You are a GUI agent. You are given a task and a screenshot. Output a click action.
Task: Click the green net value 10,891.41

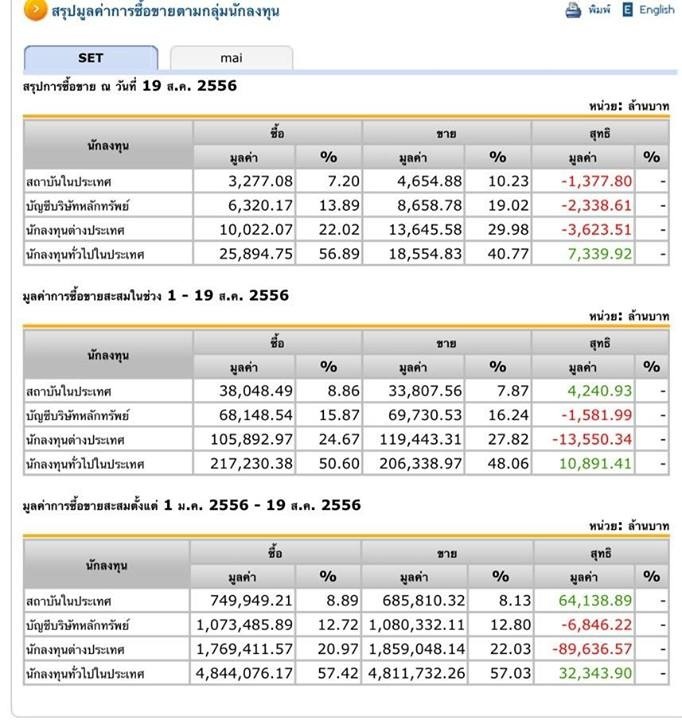(x=596, y=464)
